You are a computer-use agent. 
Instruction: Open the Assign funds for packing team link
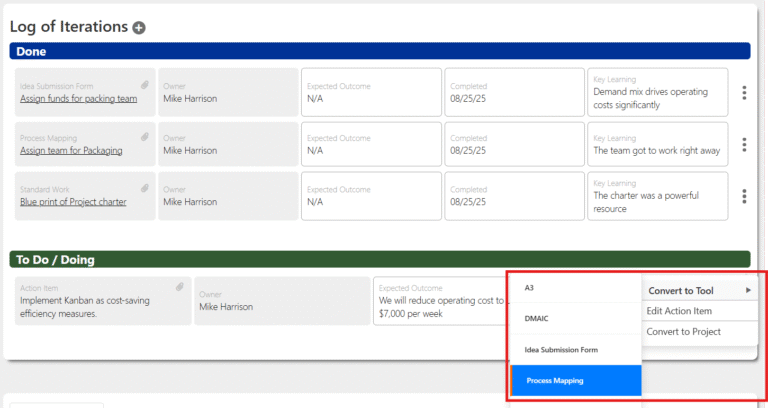click(x=78, y=99)
